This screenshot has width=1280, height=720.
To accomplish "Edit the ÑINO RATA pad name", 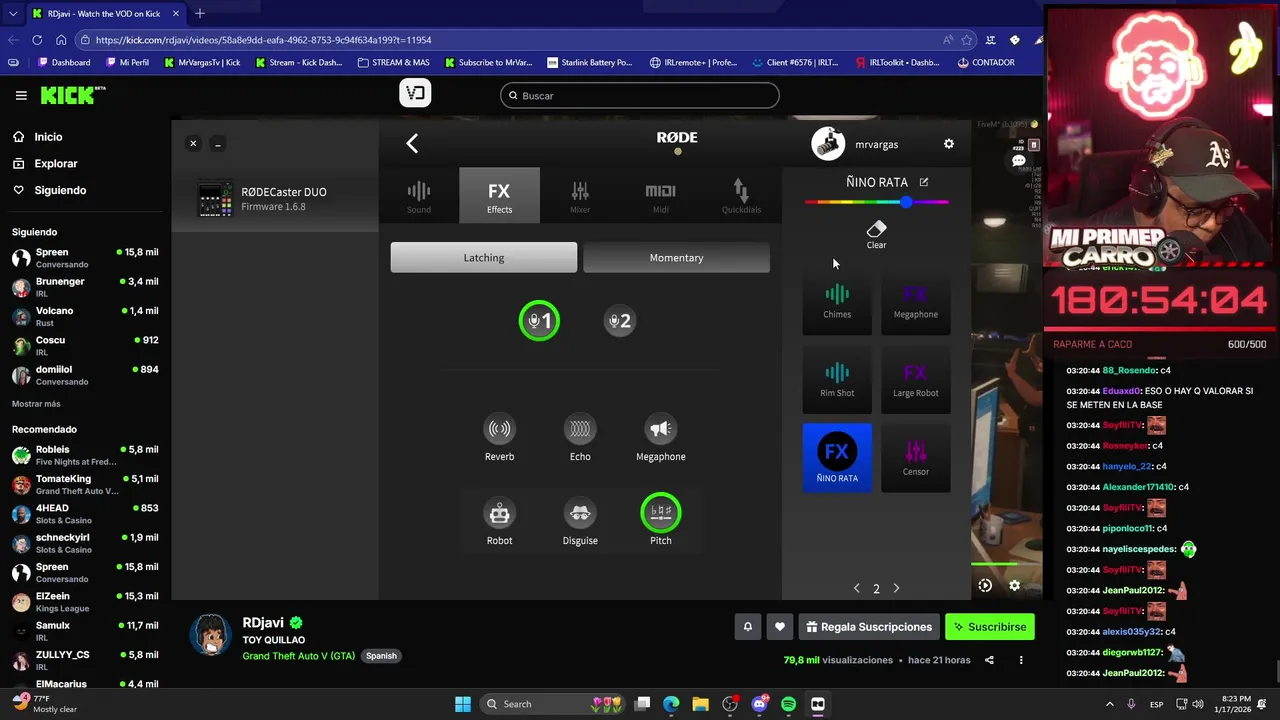I will click(924, 182).
